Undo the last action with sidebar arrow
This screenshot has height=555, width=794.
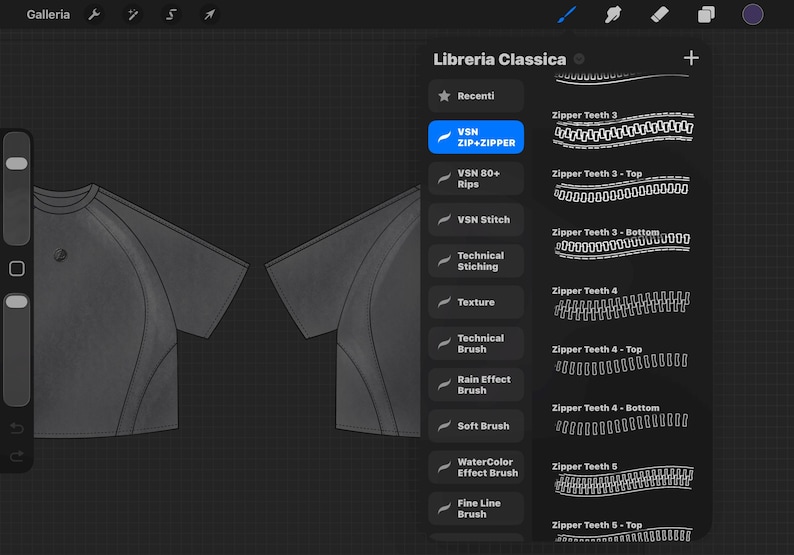(17, 428)
